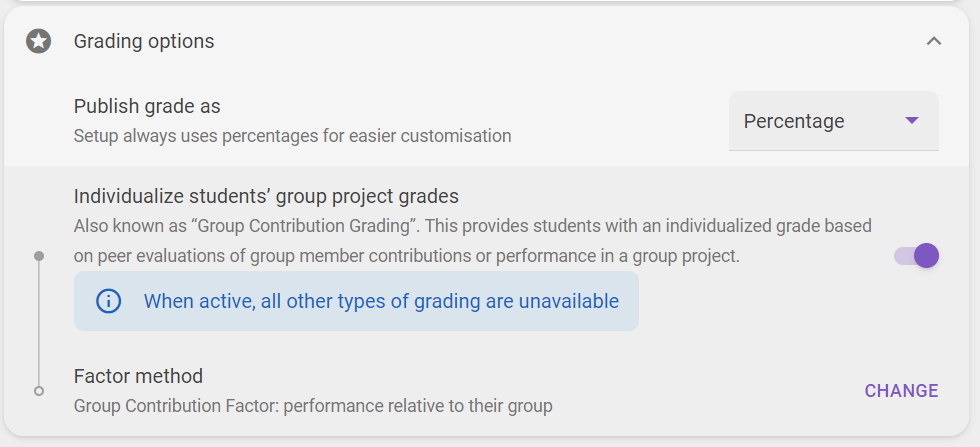Click 'Setup always uses percentages' helper text

click(292, 136)
